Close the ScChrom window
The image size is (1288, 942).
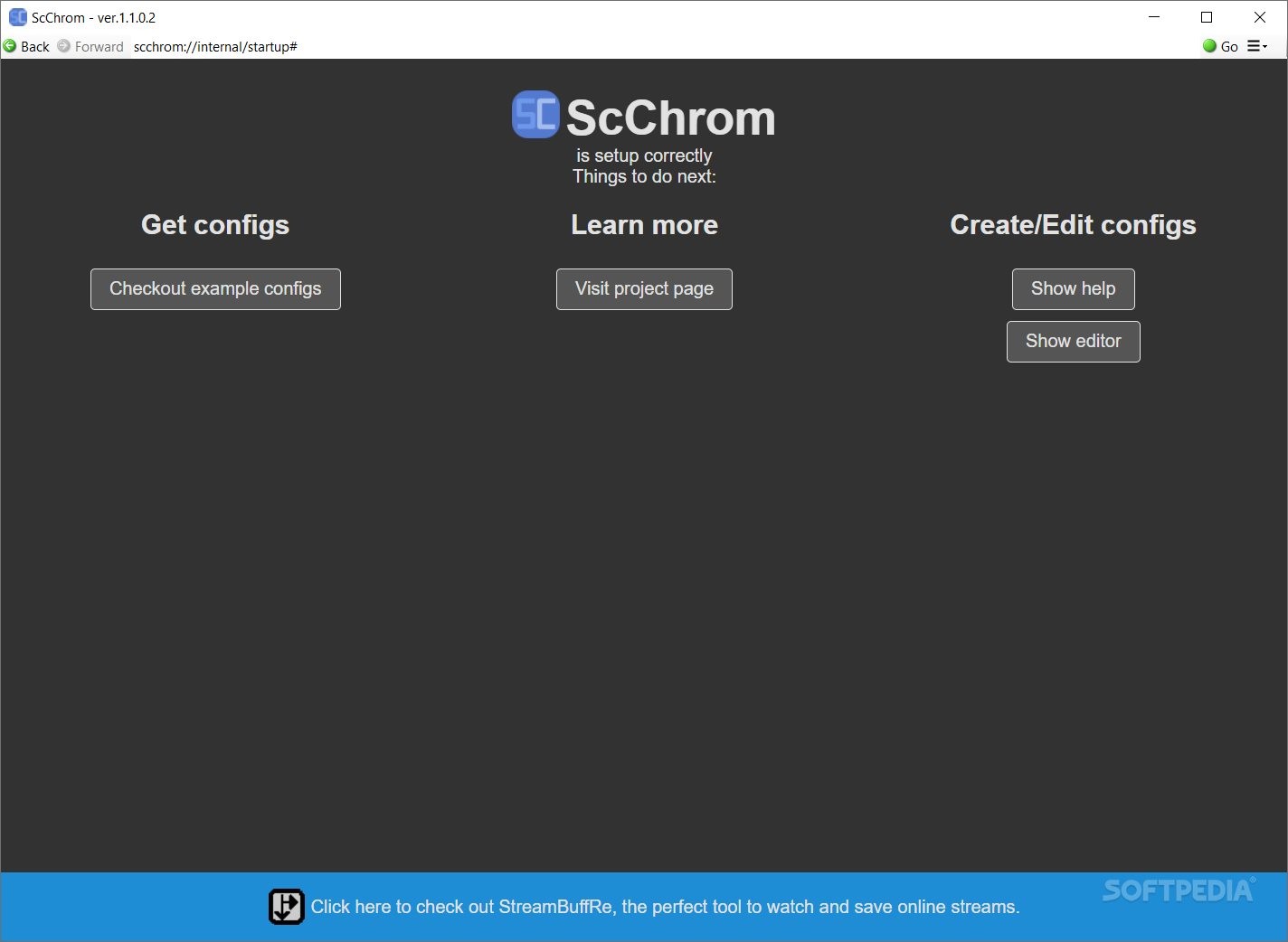tap(1259, 17)
